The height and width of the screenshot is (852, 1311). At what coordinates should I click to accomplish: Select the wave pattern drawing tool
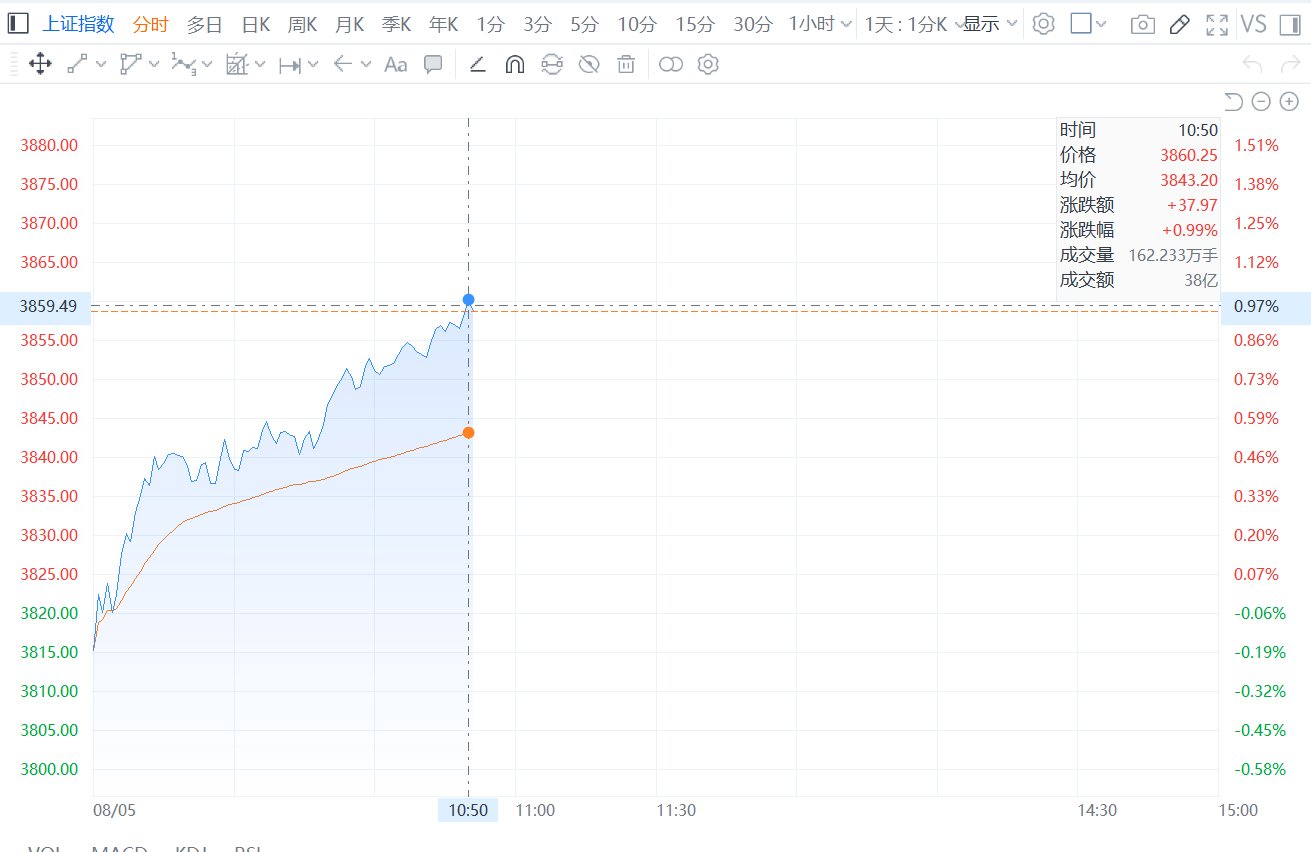pos(183,65)
